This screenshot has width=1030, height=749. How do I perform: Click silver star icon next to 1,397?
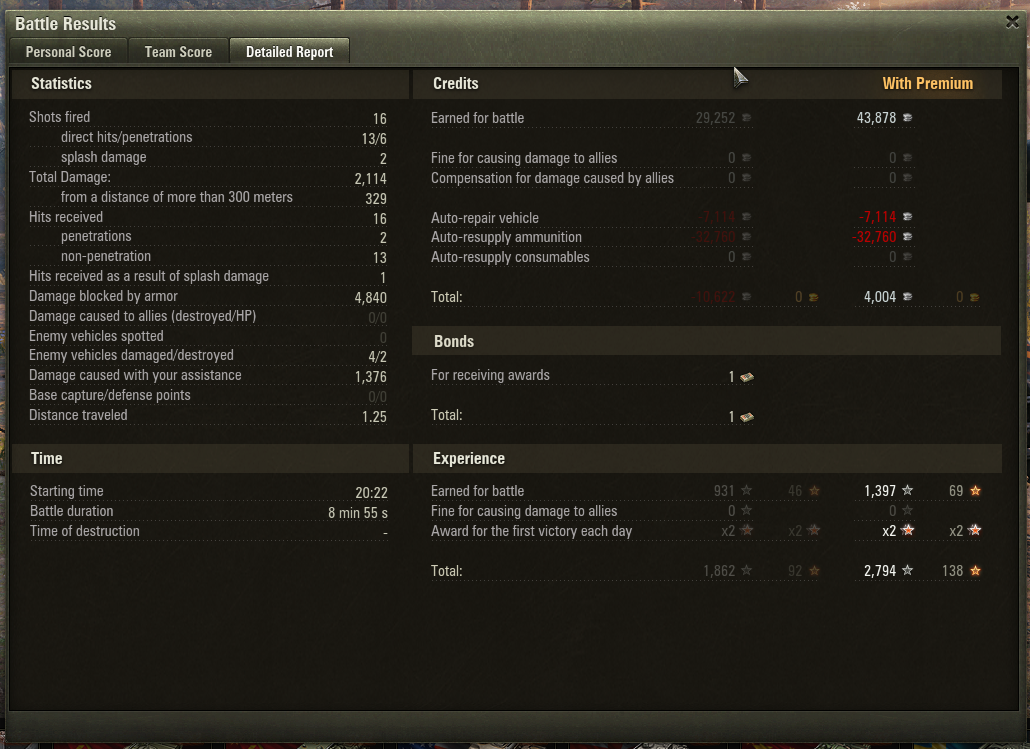pos(907,490)
